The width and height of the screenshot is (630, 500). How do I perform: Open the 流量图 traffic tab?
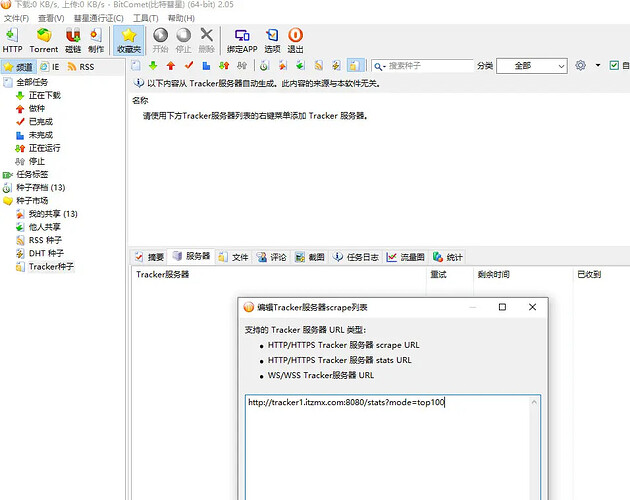[x=405, y=257]
